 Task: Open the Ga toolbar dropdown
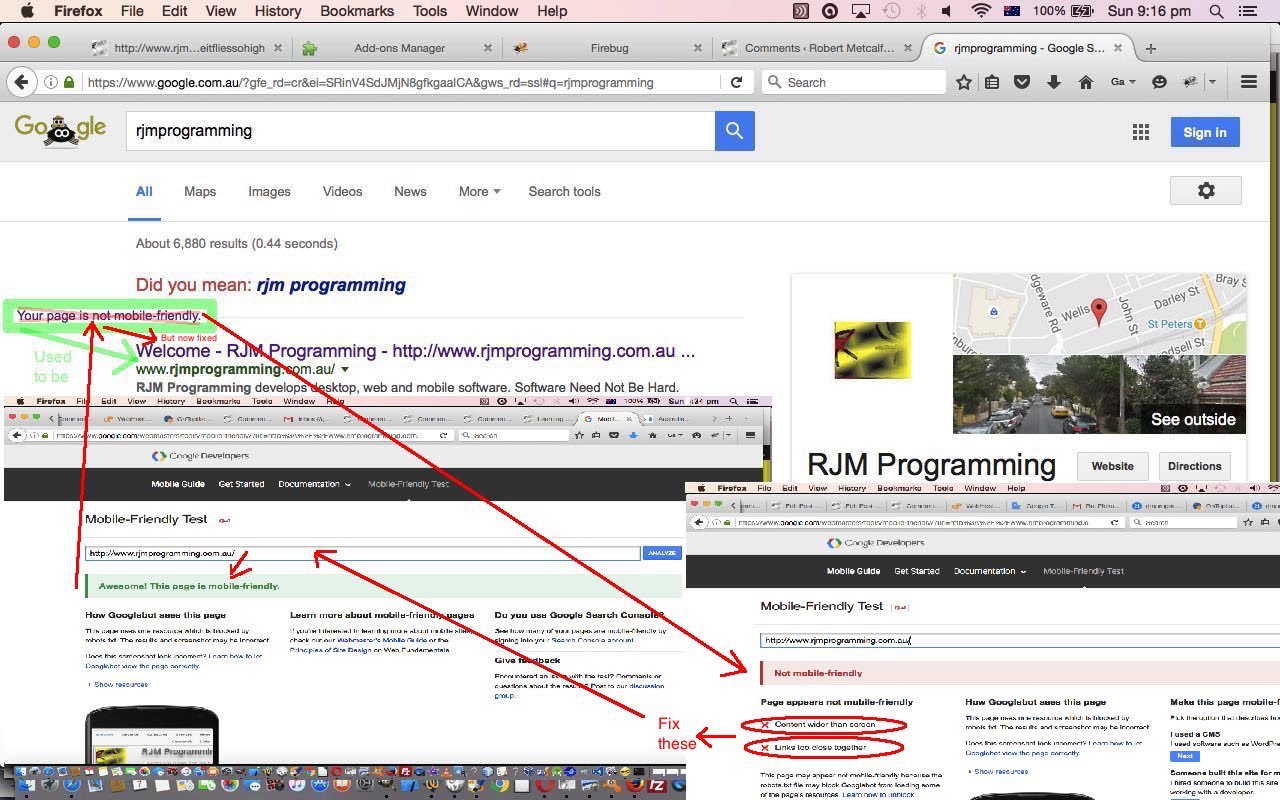(1123, 82)
